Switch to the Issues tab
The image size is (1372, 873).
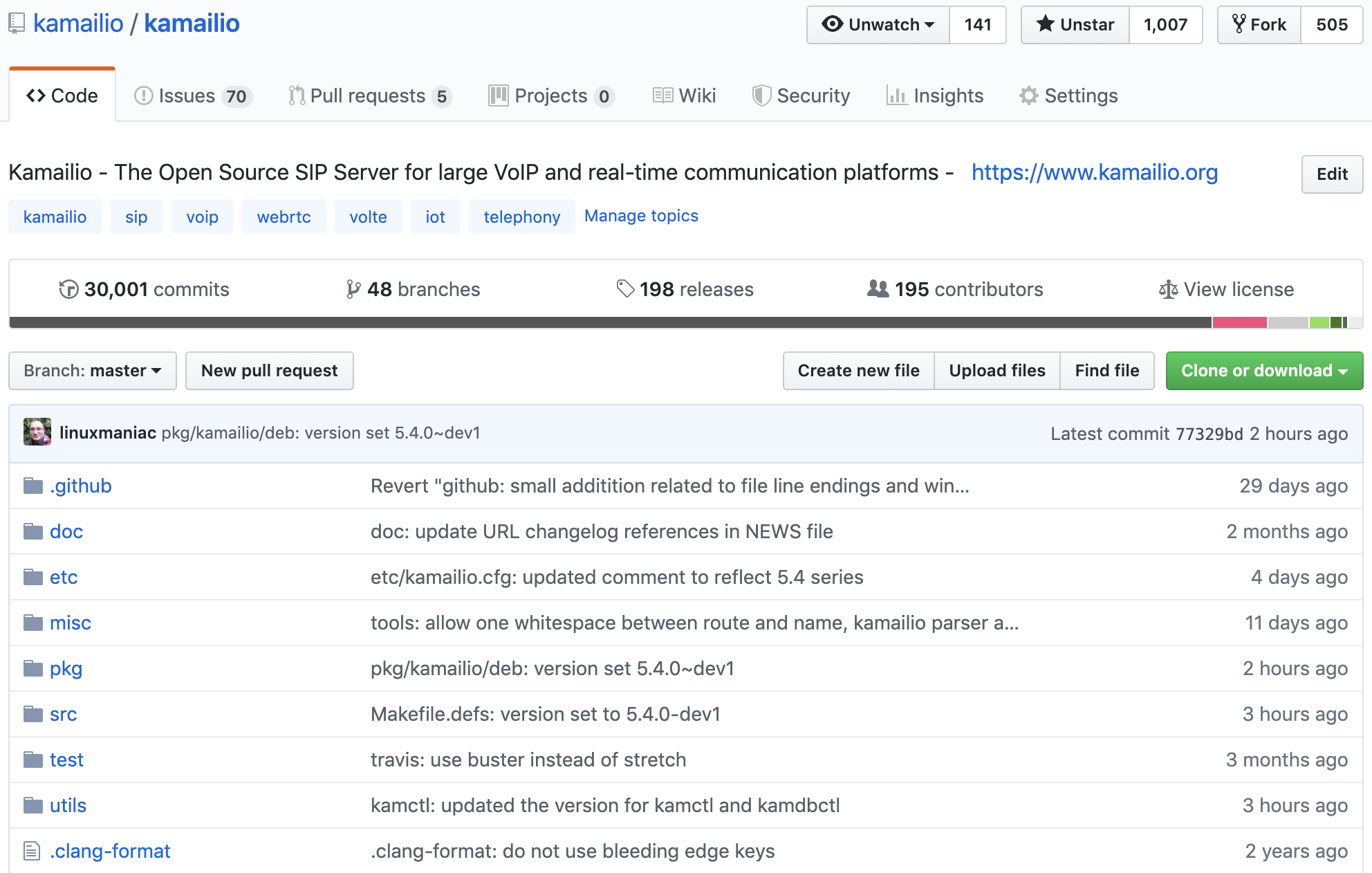pos(192,95)
